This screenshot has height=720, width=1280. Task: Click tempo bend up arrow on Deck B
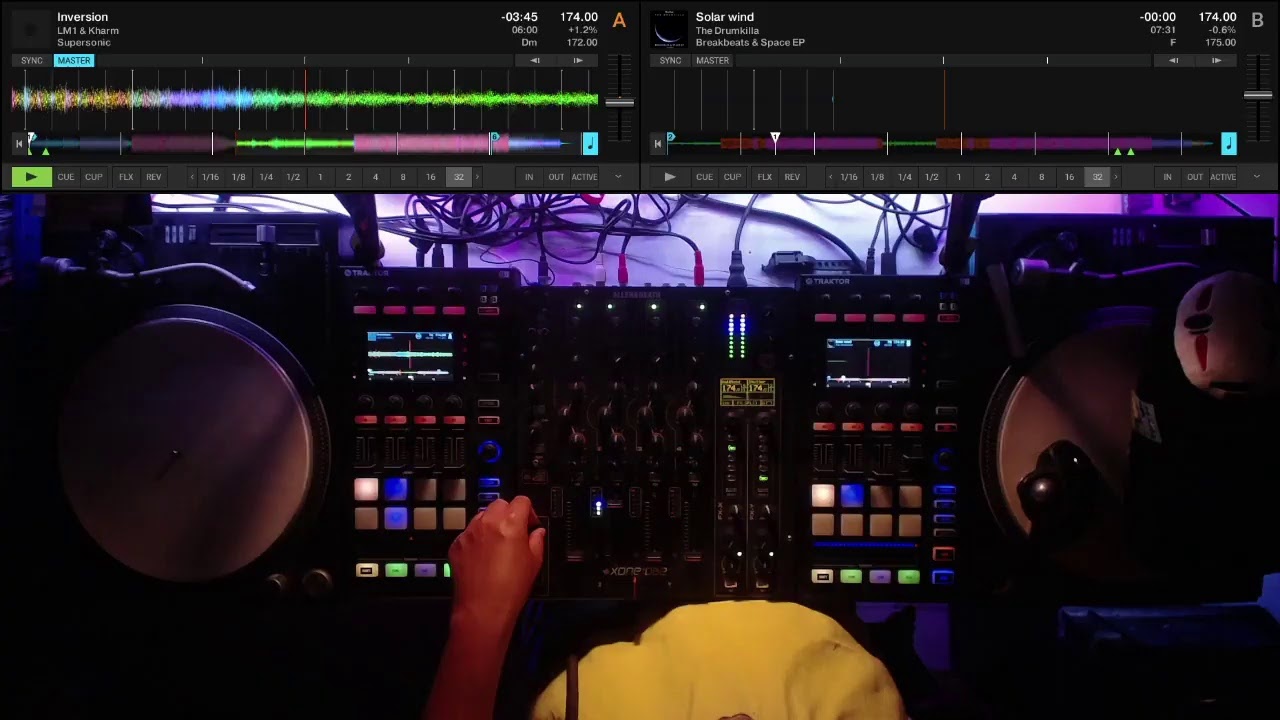(1216, 61)
